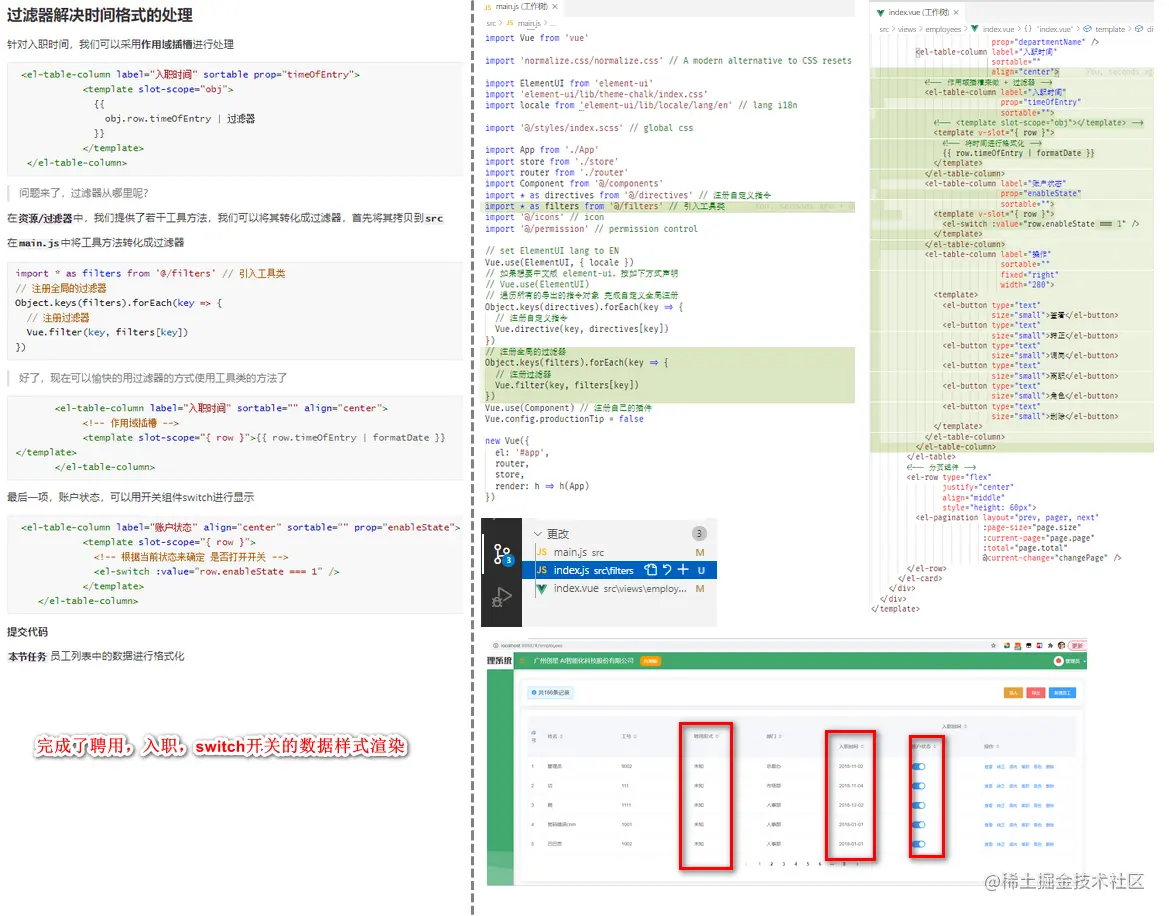Screen dimensions: 1169x916
Task: Click the JS file icon beside main.js src
Action: pos(542,552)
